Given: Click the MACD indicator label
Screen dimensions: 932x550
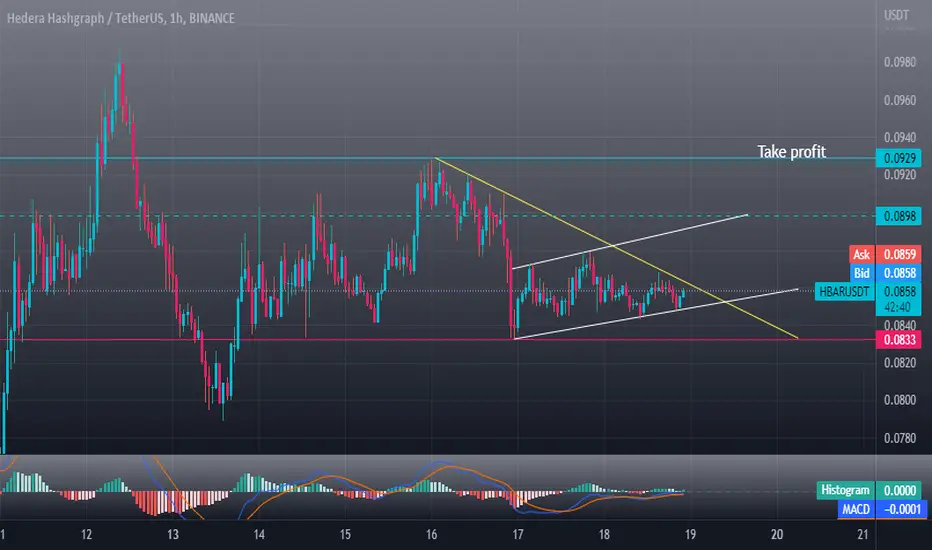Looking at the screenshot, I should pyautogui.click(x=855, y=509).
